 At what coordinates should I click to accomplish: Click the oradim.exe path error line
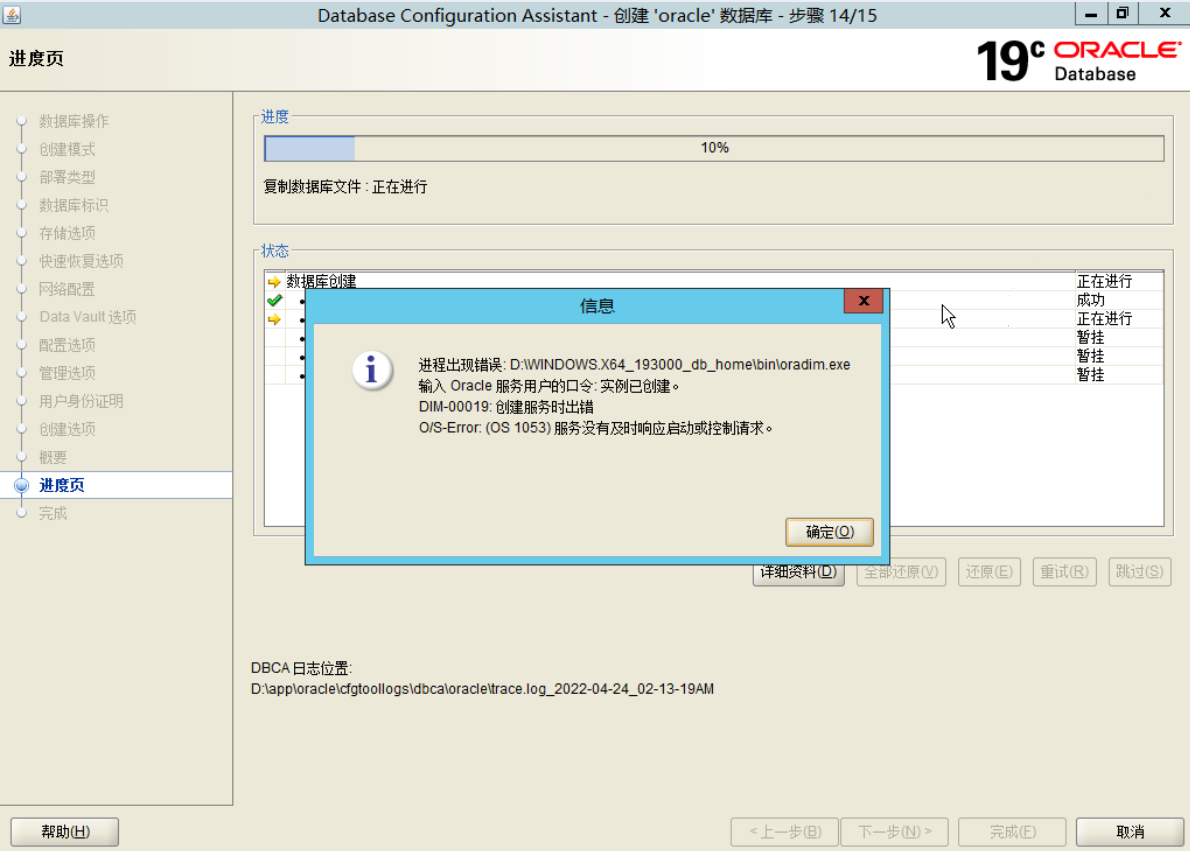click(x=634, y=364)
